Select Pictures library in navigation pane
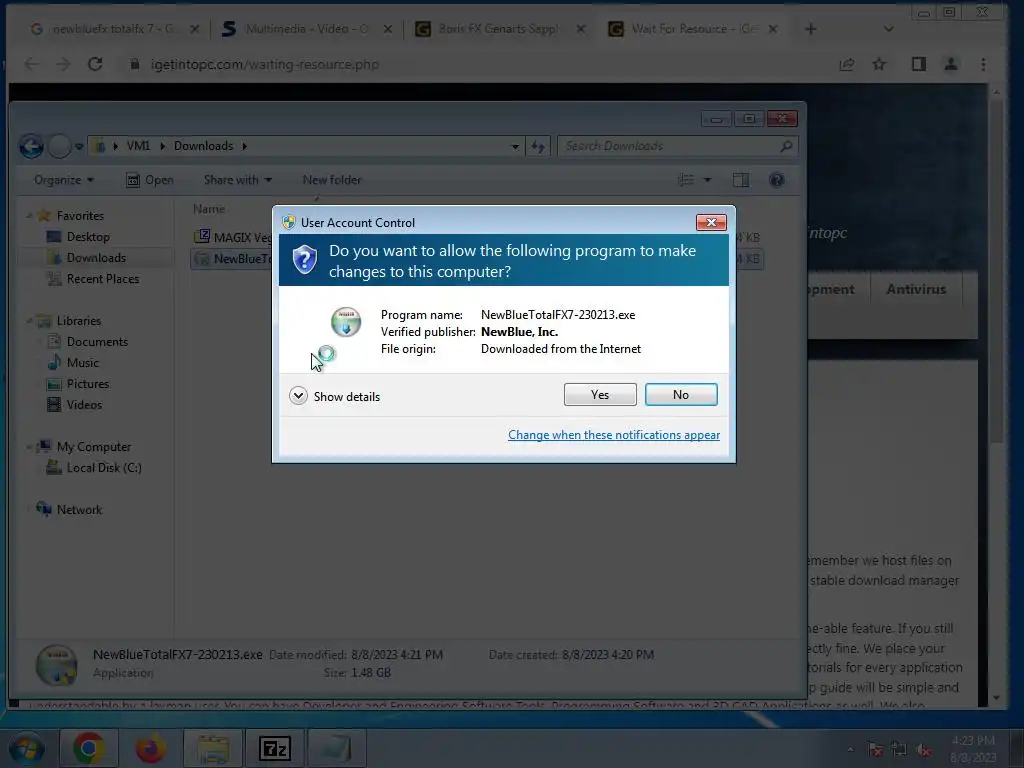The width and height of the screenshot is (1024, 768). coord(88,384)
